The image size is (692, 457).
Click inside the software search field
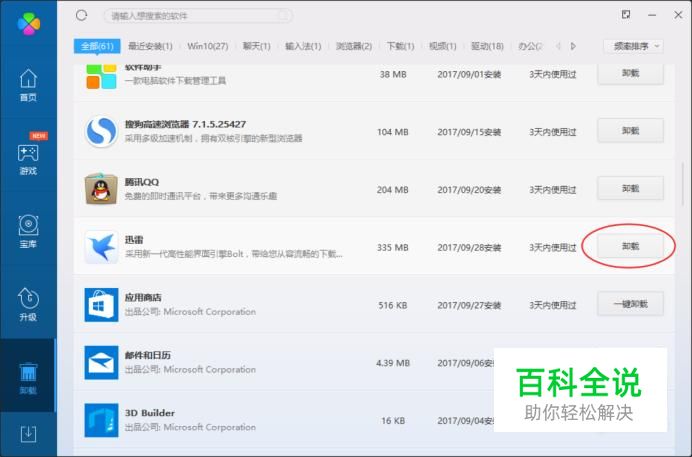[x=198, y=16]
